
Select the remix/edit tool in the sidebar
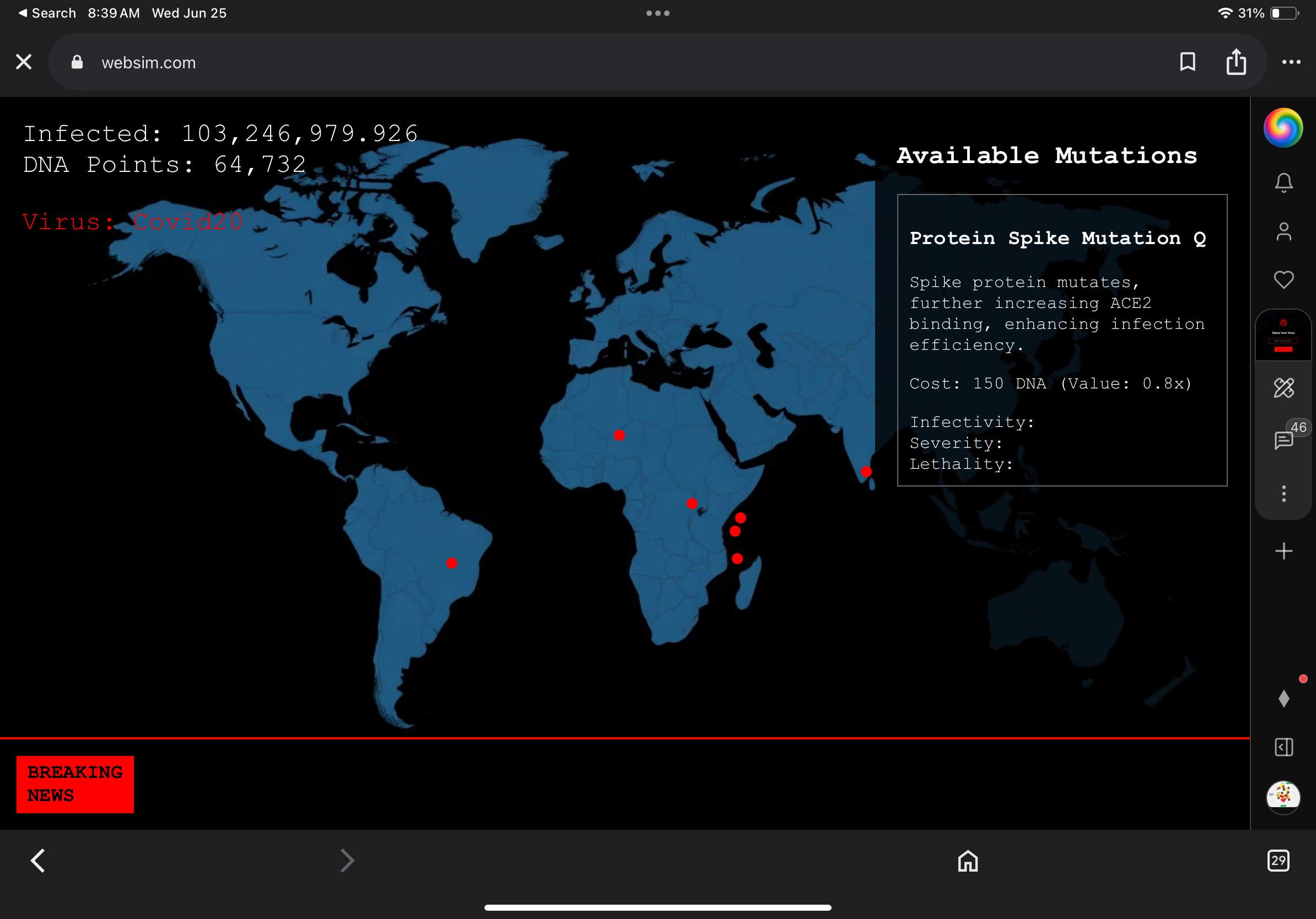pos(1284,388)
